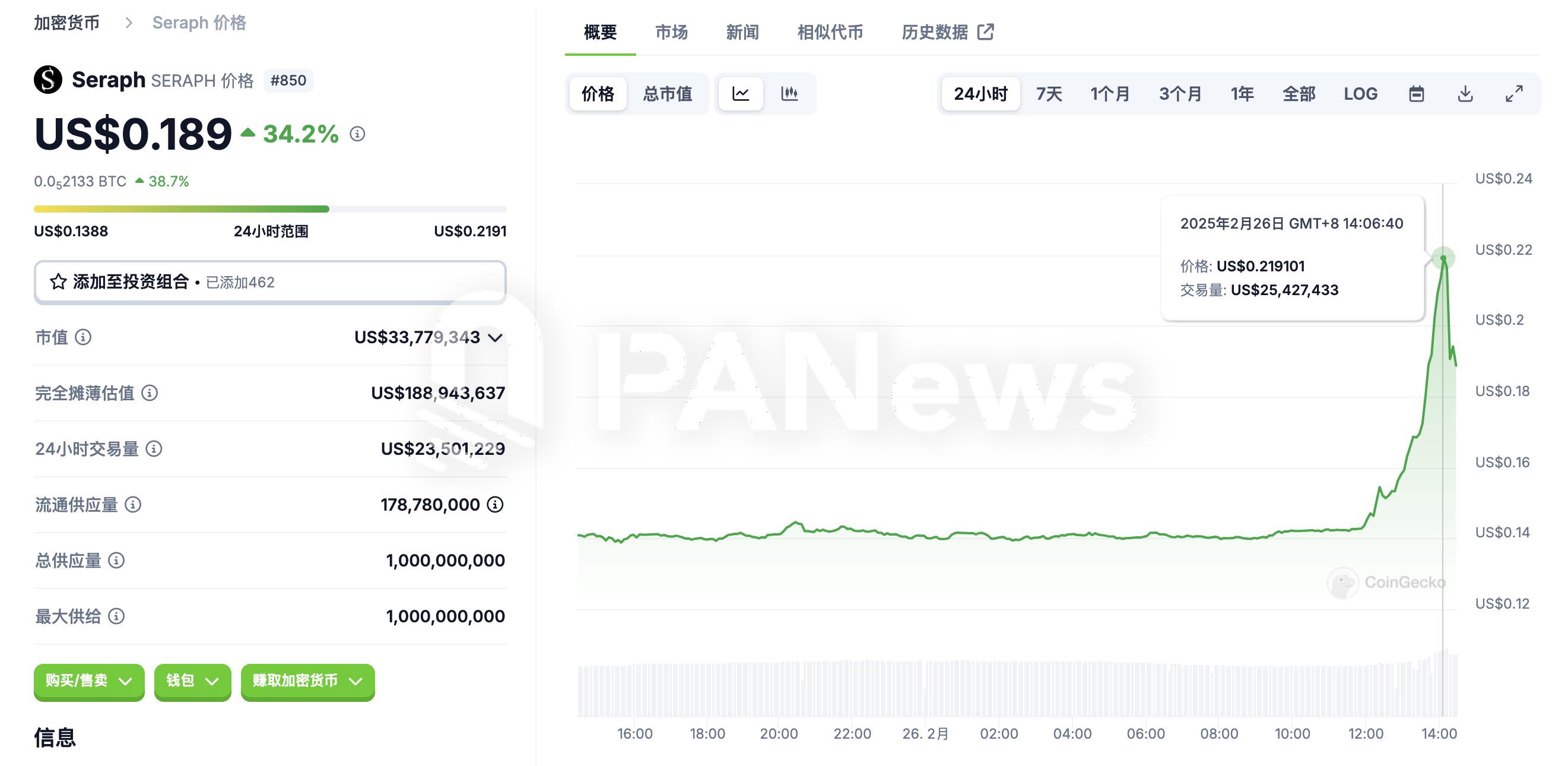Click the US$188,943,637 fully diluted value
This screenshot has width=1568, height=766.
click(438, 393)
